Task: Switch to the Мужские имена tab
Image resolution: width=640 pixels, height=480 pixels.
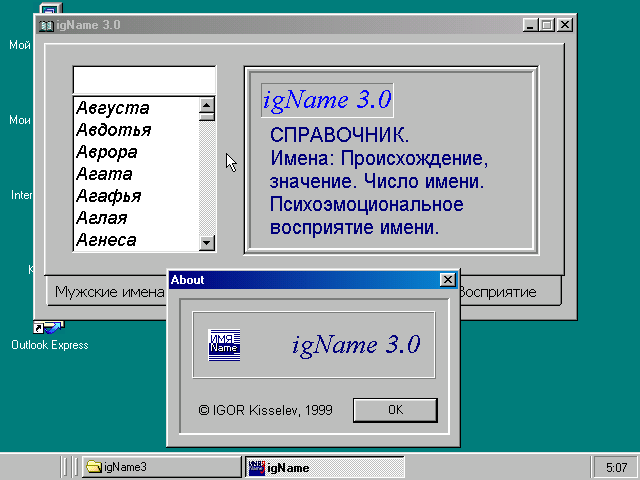Action: pos(108,292)
